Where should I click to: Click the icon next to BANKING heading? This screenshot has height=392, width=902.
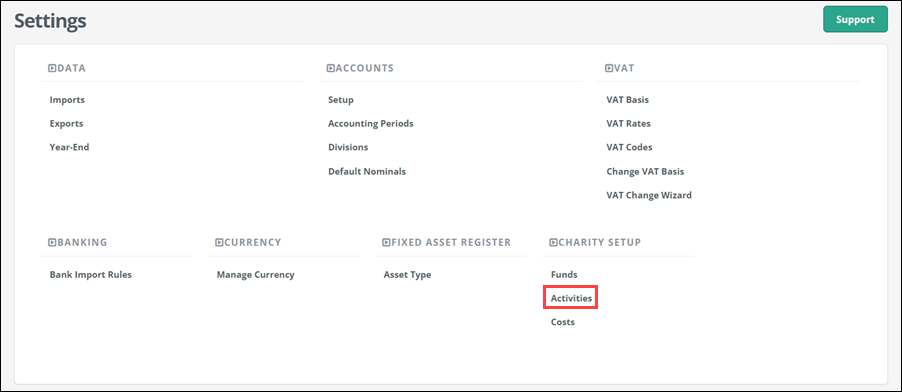[x=52, y=242]
